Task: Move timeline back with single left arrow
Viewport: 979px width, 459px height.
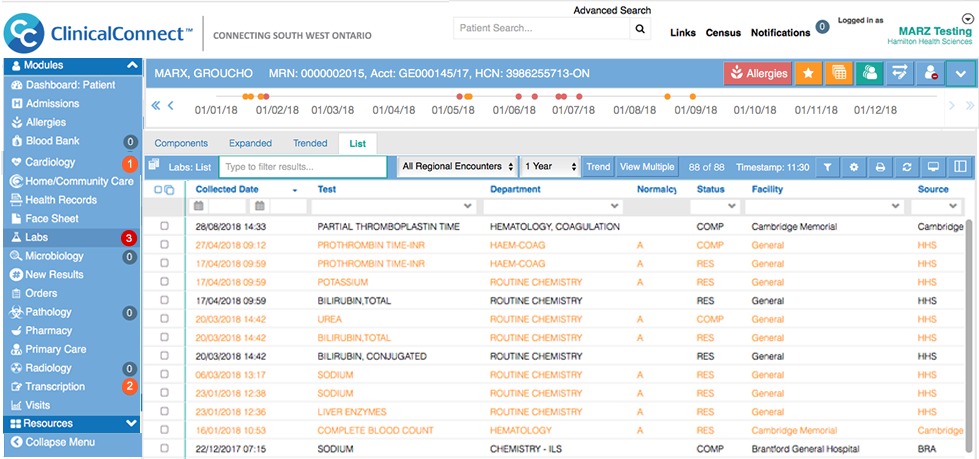Action: coord(170,106)
